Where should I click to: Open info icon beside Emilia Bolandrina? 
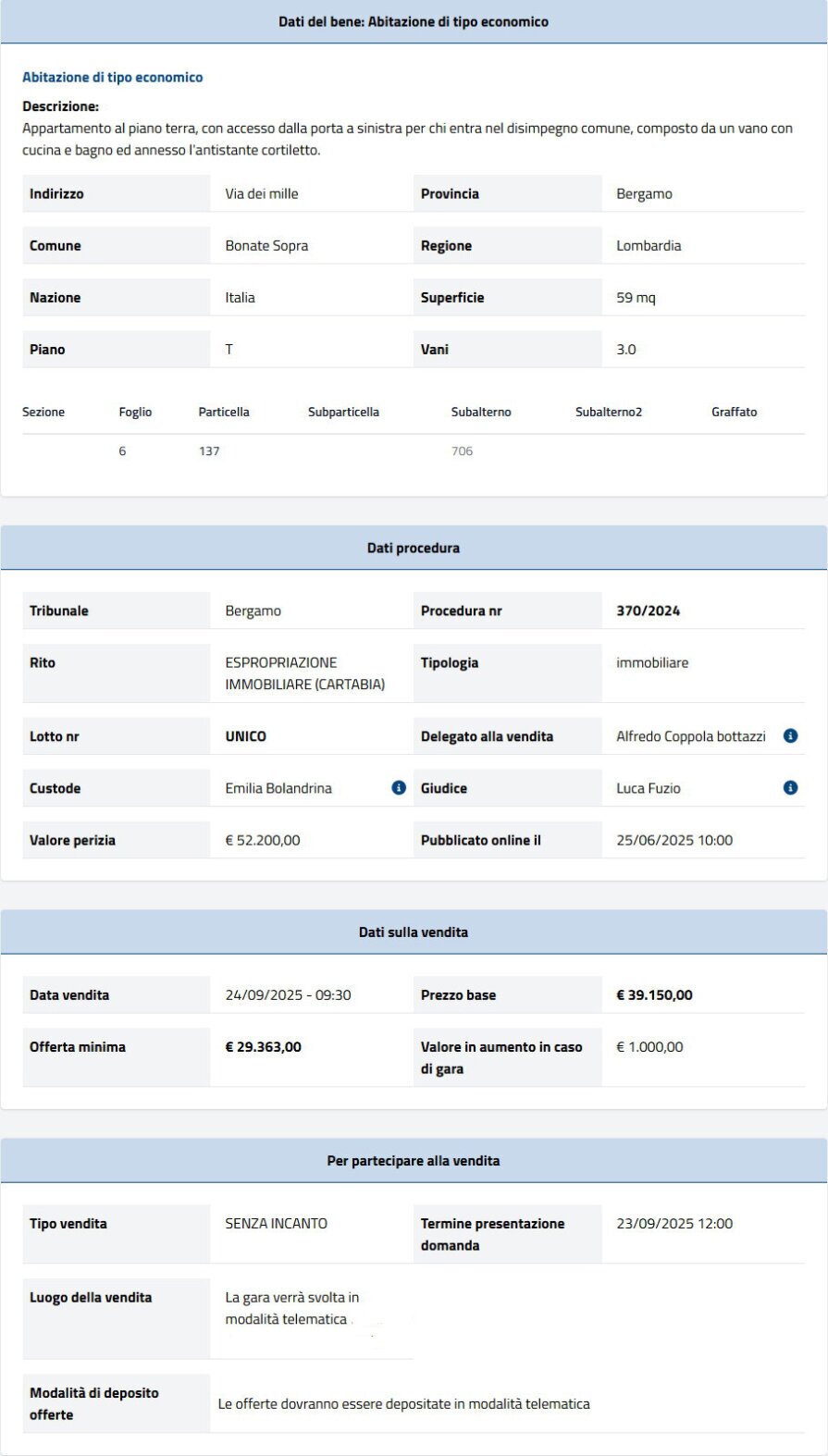click(x=399, y=788)
